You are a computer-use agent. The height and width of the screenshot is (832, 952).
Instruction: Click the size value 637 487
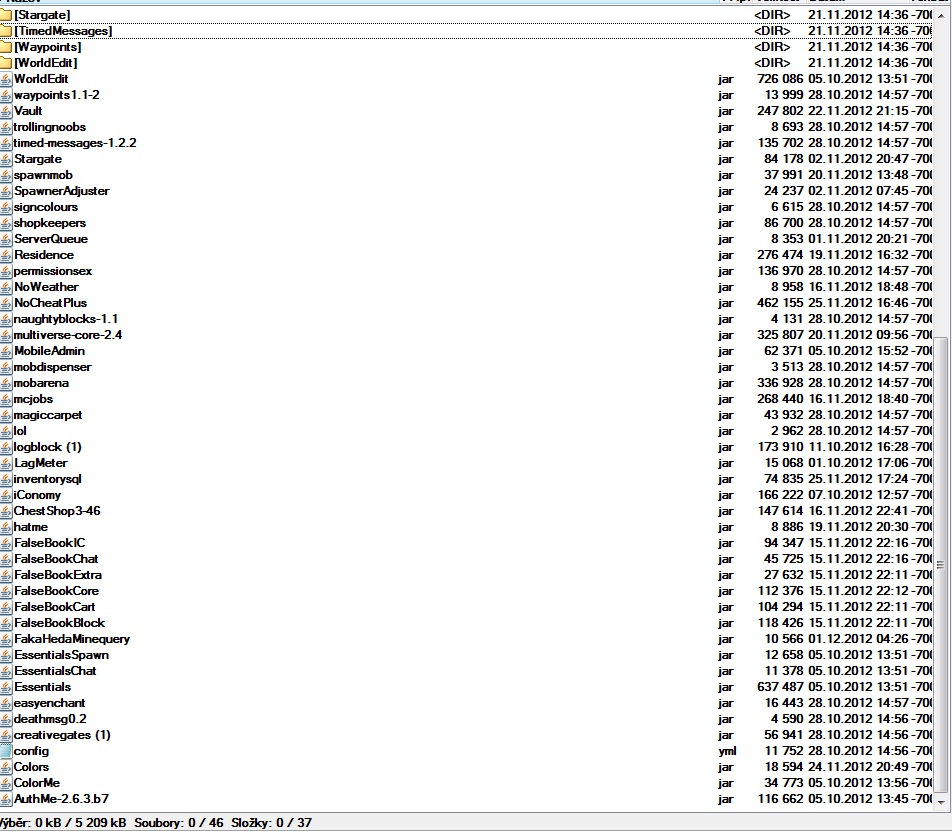point(780,687)
